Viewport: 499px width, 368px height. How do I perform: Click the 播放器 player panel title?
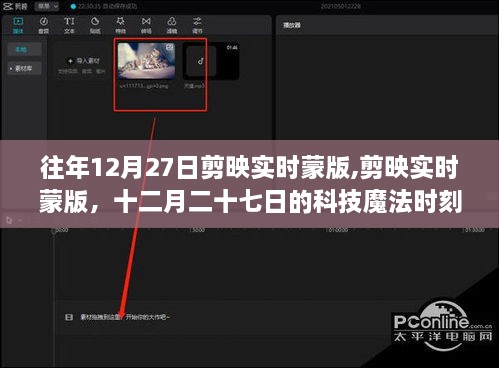click(292, 25)
